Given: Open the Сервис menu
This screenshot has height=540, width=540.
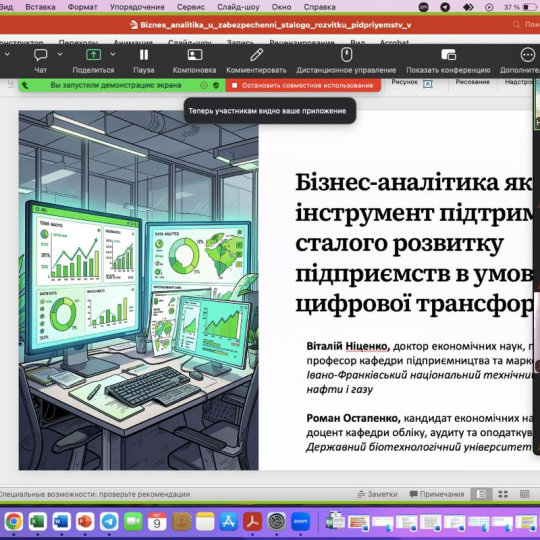Looking at the screenshot, I should point(191,7).
